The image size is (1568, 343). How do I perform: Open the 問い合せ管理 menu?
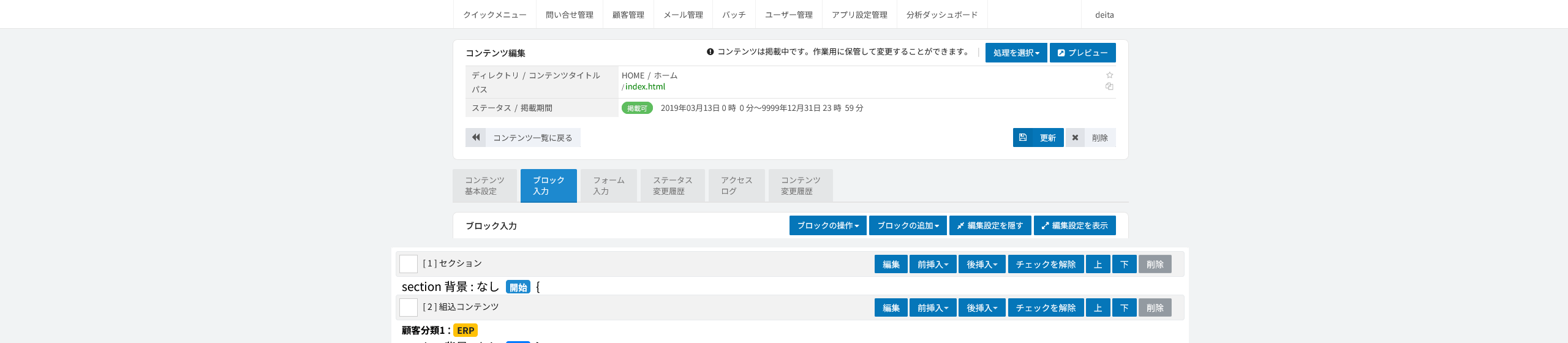tap(570, 15)
